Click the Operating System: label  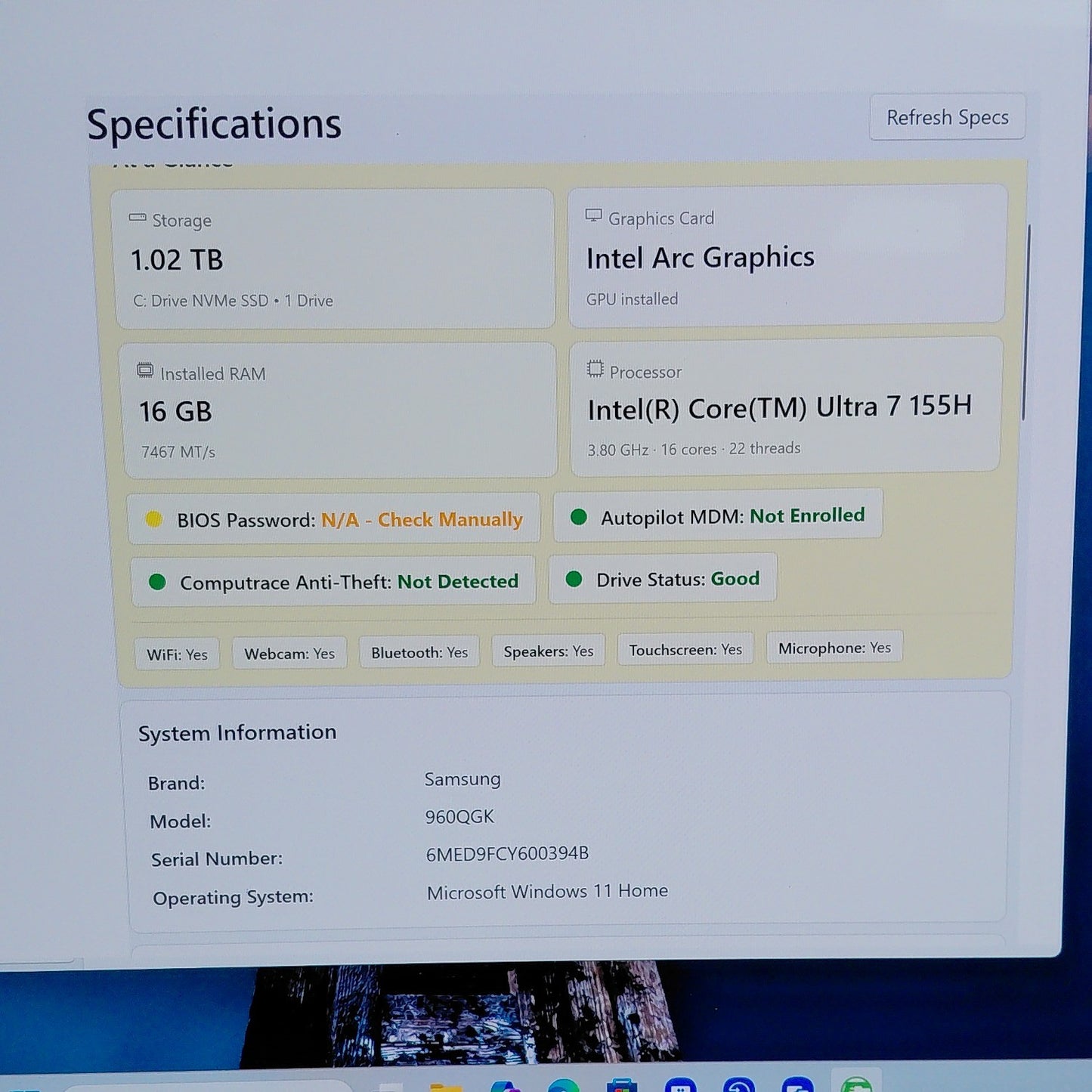233,898
